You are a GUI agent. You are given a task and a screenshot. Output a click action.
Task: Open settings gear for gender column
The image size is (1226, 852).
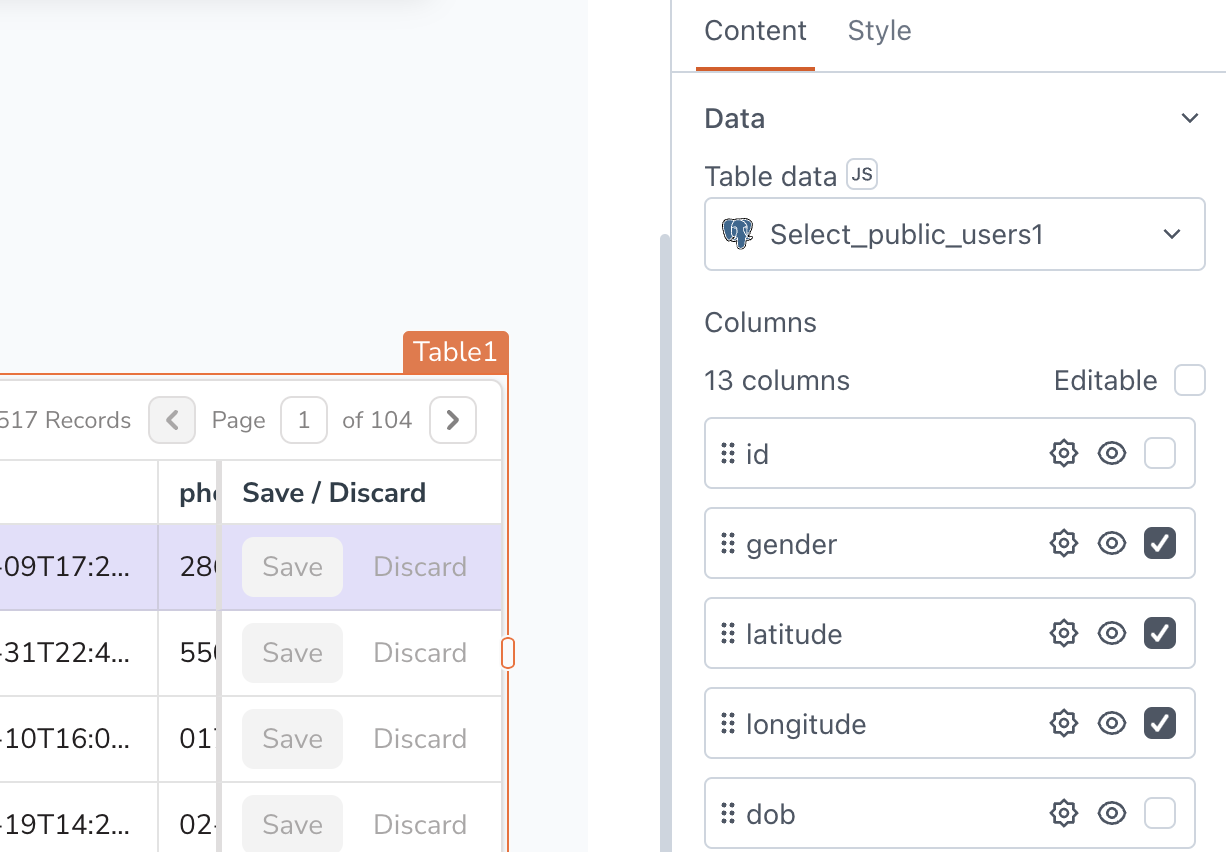[x=1063, y=544]
